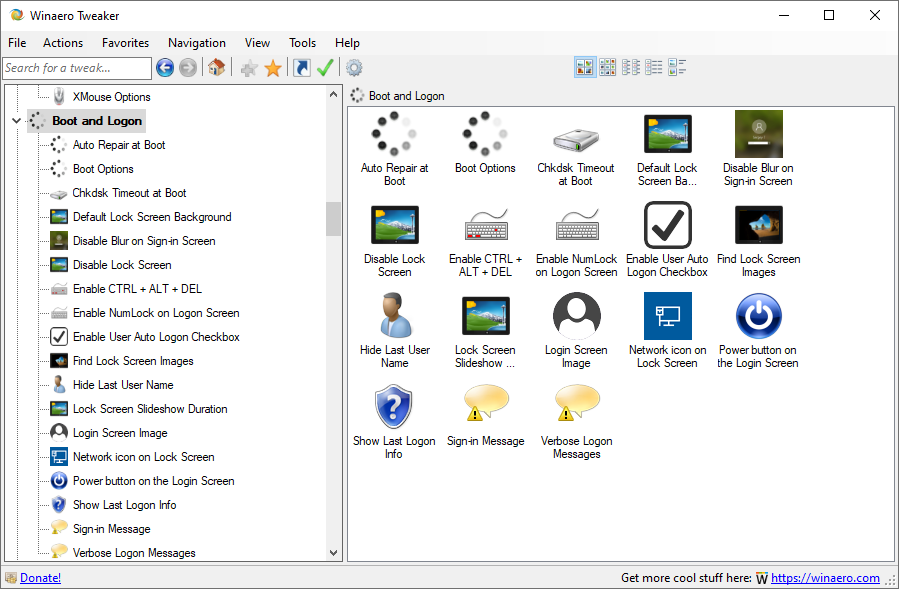Click the orange star Favorites icon
899x589 pixels.
point(273,68)
